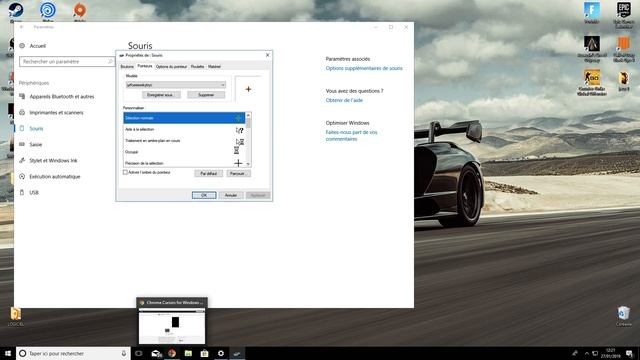Close the Propriétés de Souris dialog
640x360 pixels.
point(268,55)
